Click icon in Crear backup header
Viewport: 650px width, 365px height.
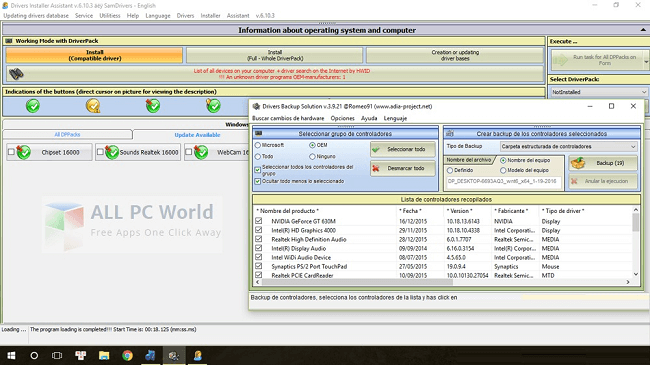pos(450,134)
